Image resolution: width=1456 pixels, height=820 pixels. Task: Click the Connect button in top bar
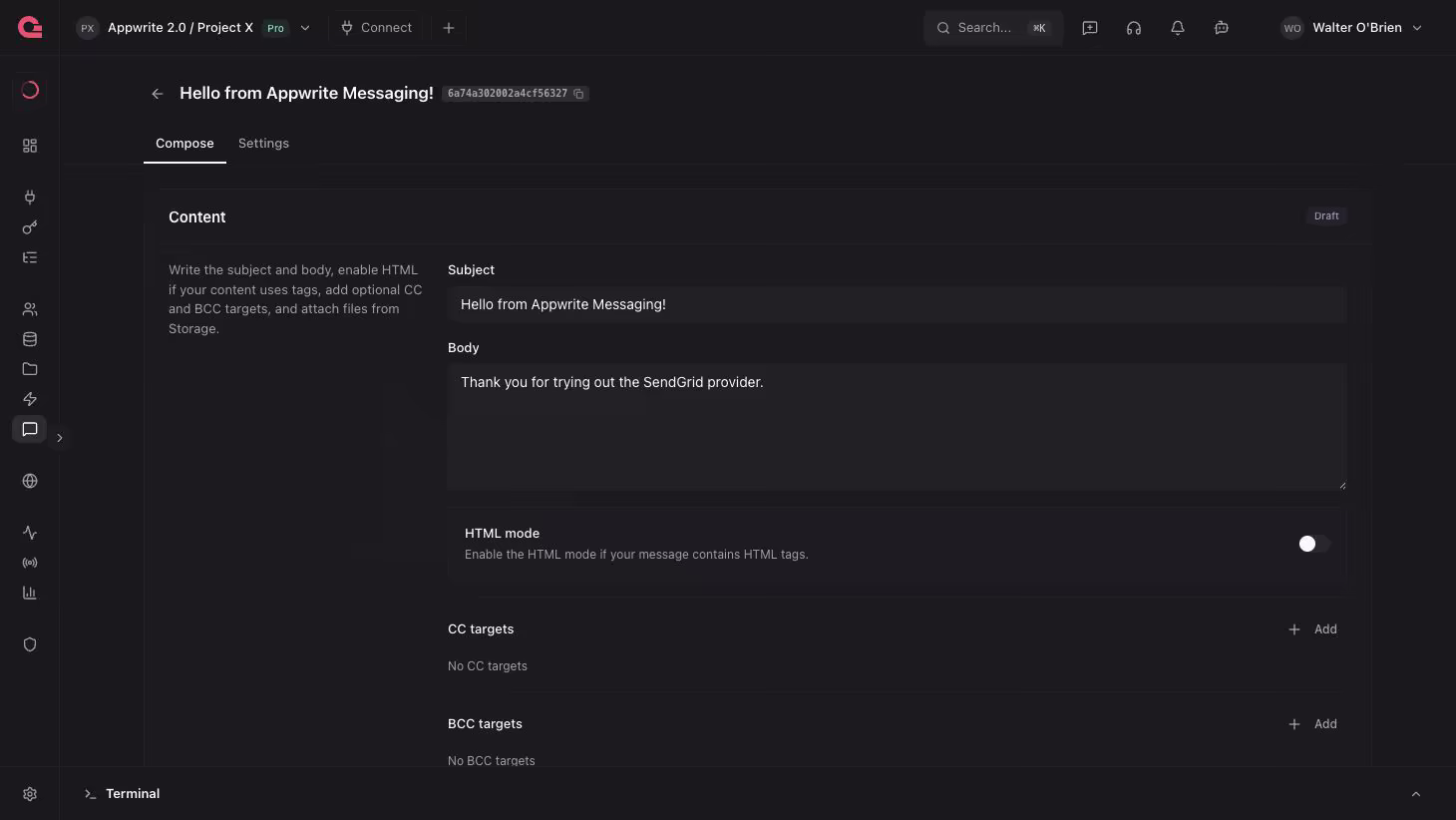(376, 28)
